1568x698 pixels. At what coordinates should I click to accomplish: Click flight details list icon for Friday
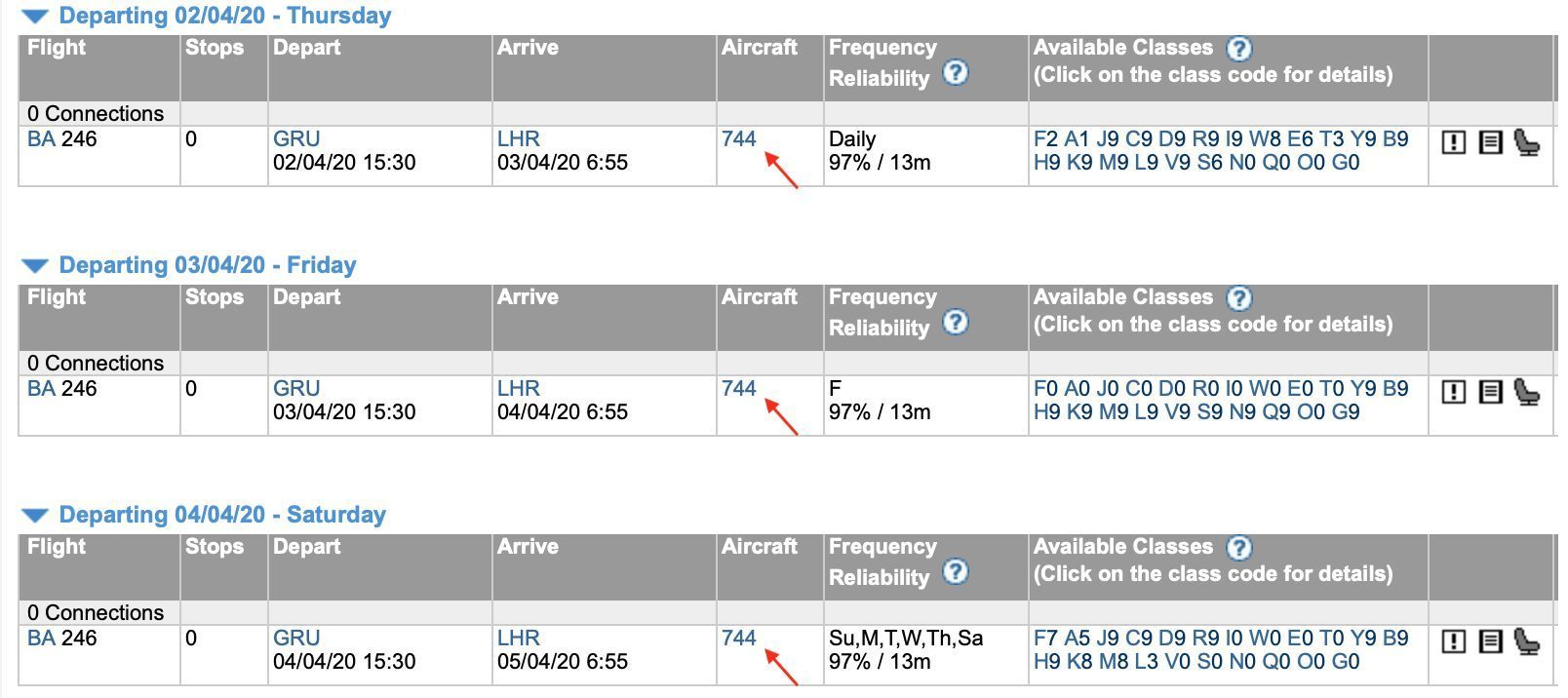(x=1490, y=393)
